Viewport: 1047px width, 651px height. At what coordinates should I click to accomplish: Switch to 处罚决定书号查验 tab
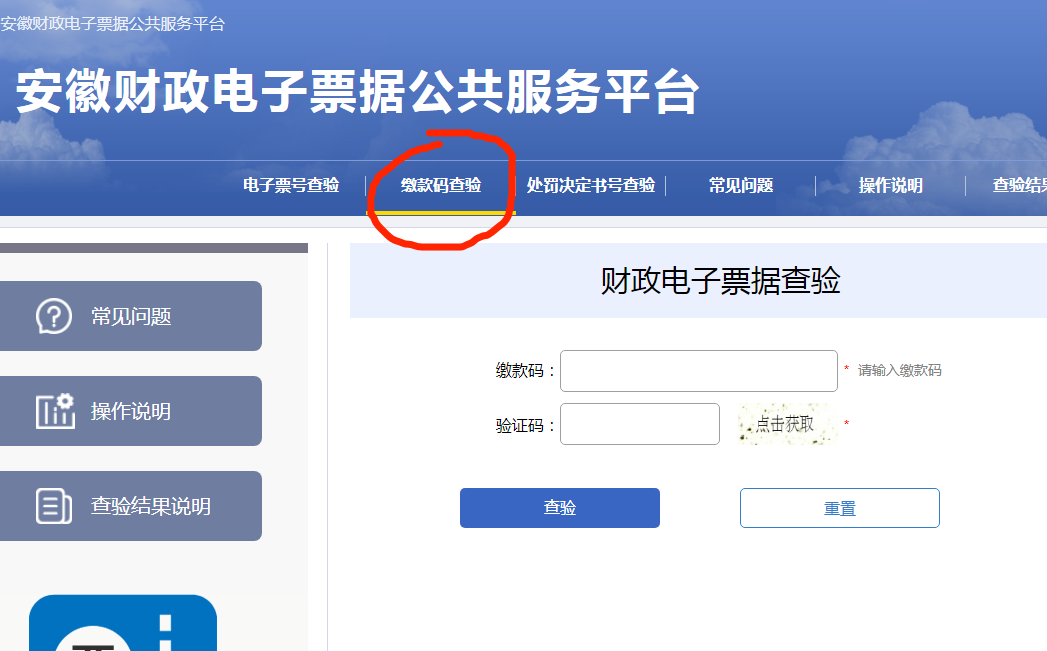pos(591,185)
